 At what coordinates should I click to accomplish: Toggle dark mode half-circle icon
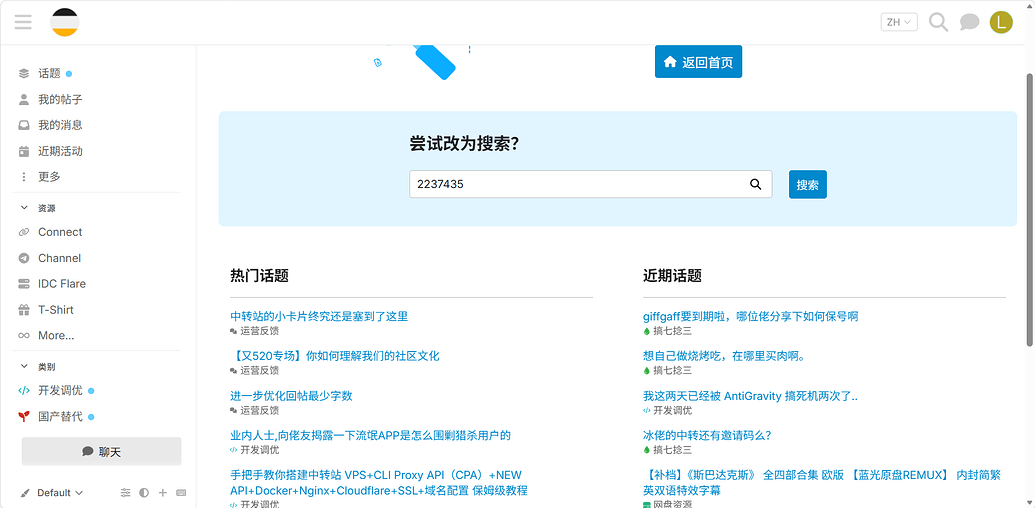tap(144, 493)
